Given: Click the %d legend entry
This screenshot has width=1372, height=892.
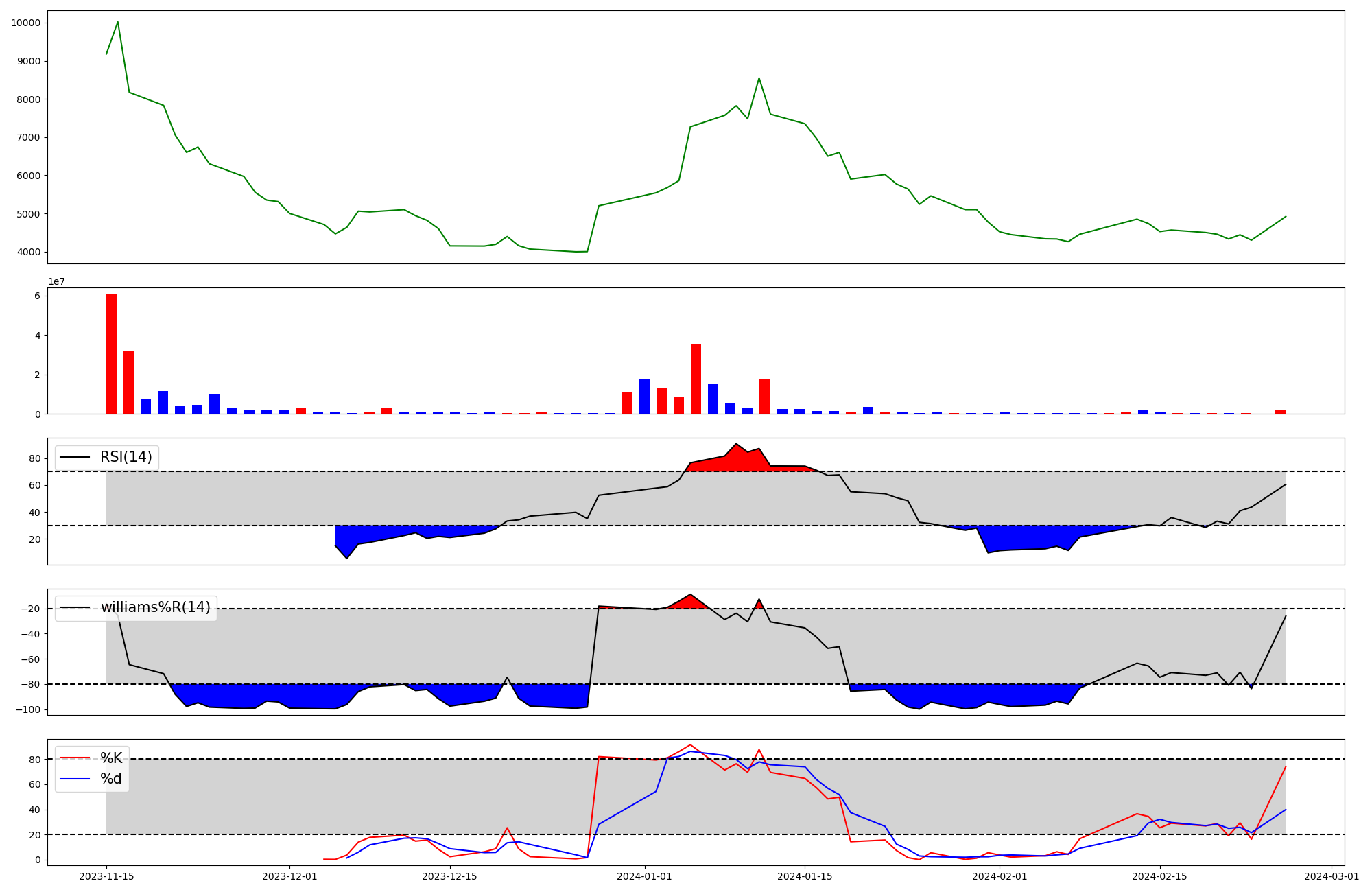Looking at the screenshot, I should [111, 779].
